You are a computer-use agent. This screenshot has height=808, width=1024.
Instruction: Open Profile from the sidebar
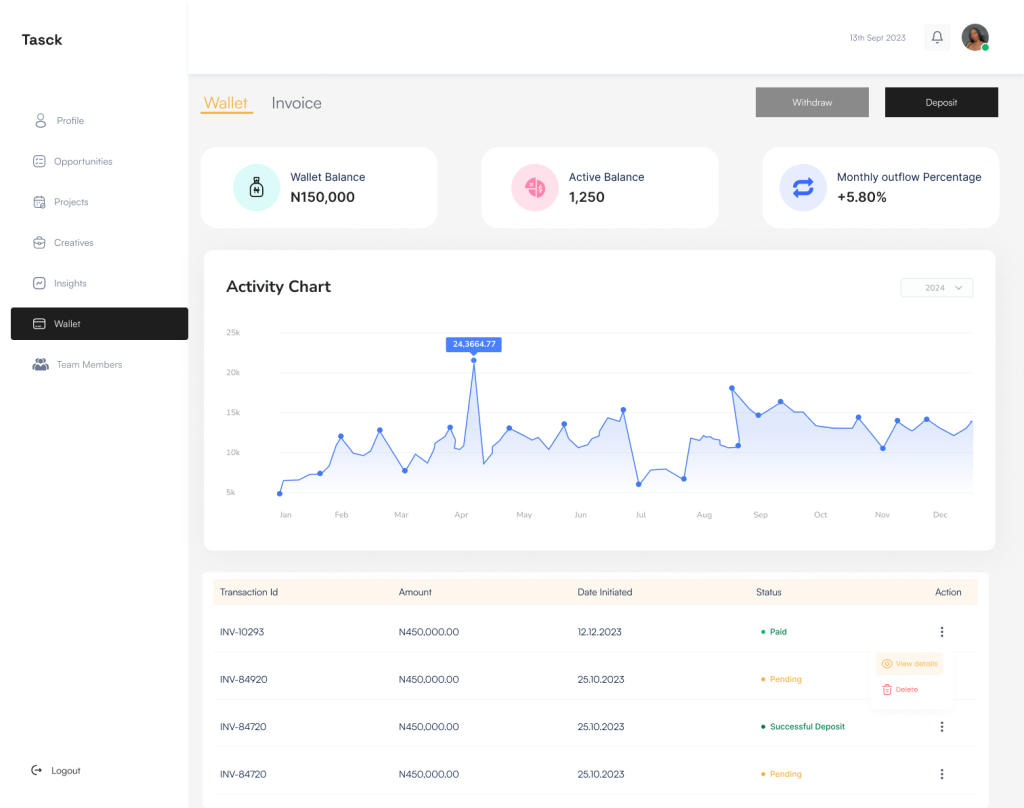tap(70, 121)
